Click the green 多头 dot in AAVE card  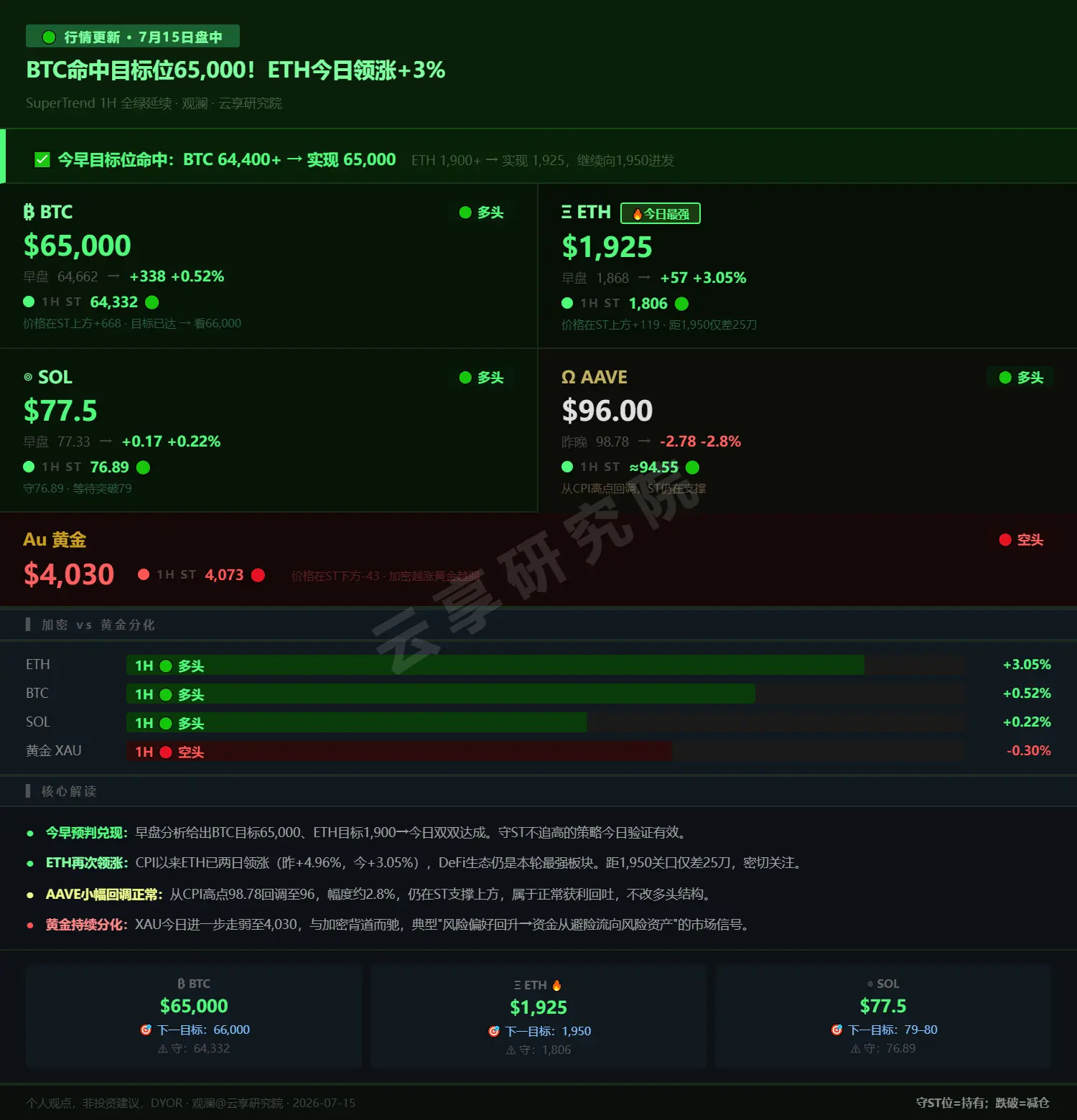(x=1005, y=377)
